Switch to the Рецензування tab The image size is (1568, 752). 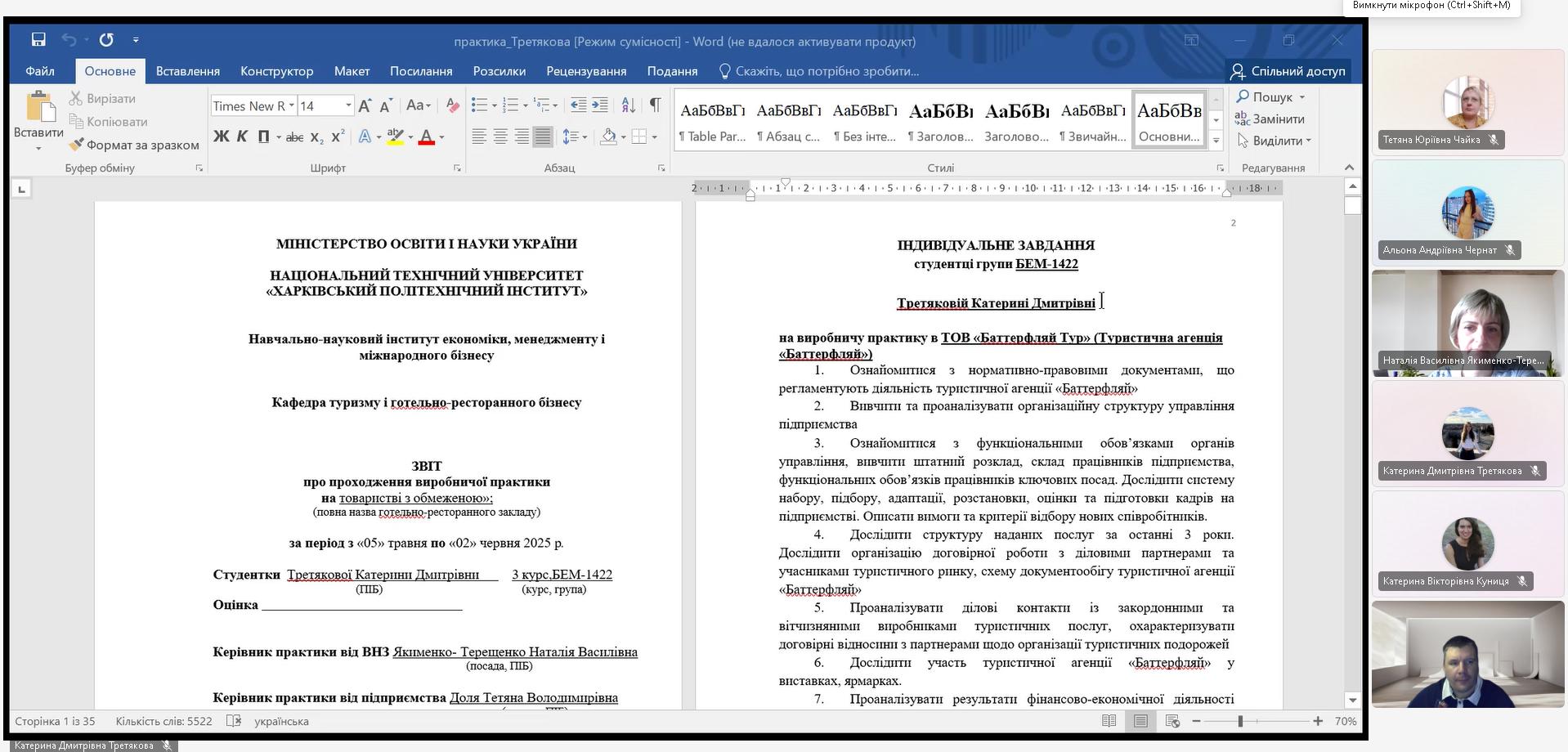[x=586, y=71]
